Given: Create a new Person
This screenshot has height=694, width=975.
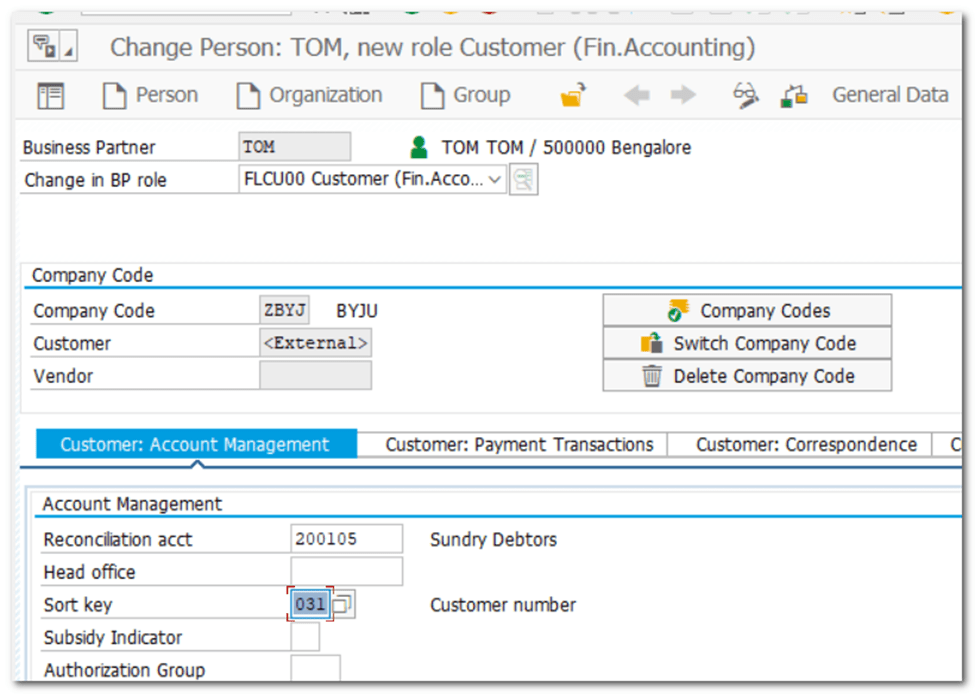Looking at the screenshot, I should click(151, 96).
